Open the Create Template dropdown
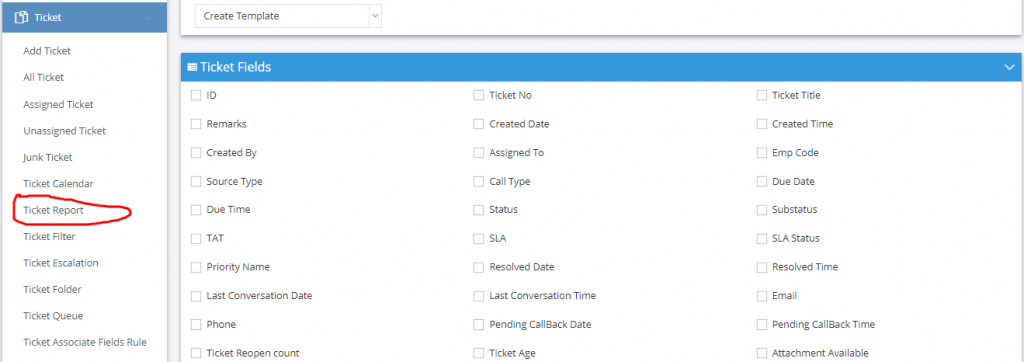Viewport: 1024px width, 362px height. pos(288,16)
